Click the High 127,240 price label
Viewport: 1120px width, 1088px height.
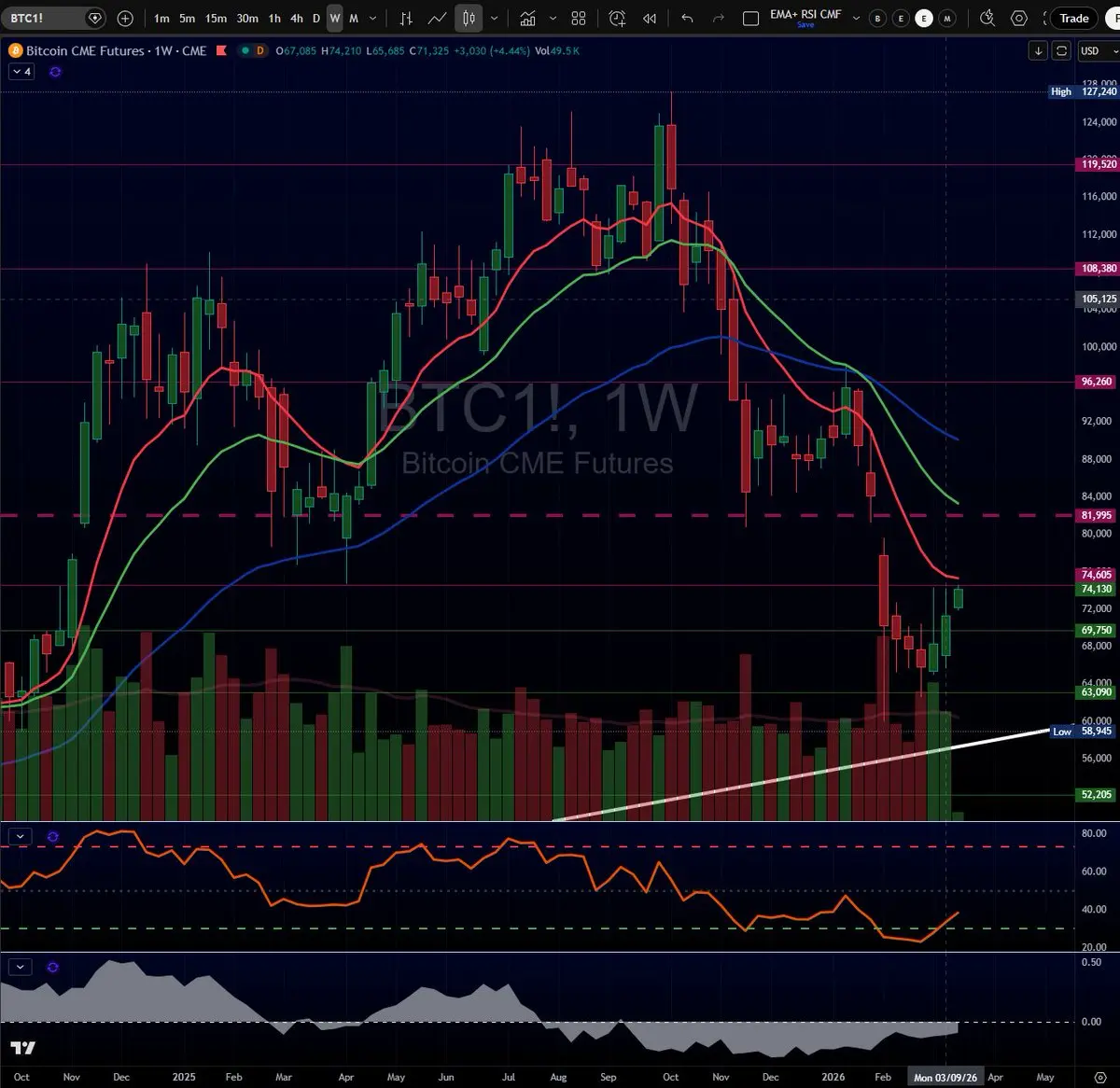point(1083,91)
